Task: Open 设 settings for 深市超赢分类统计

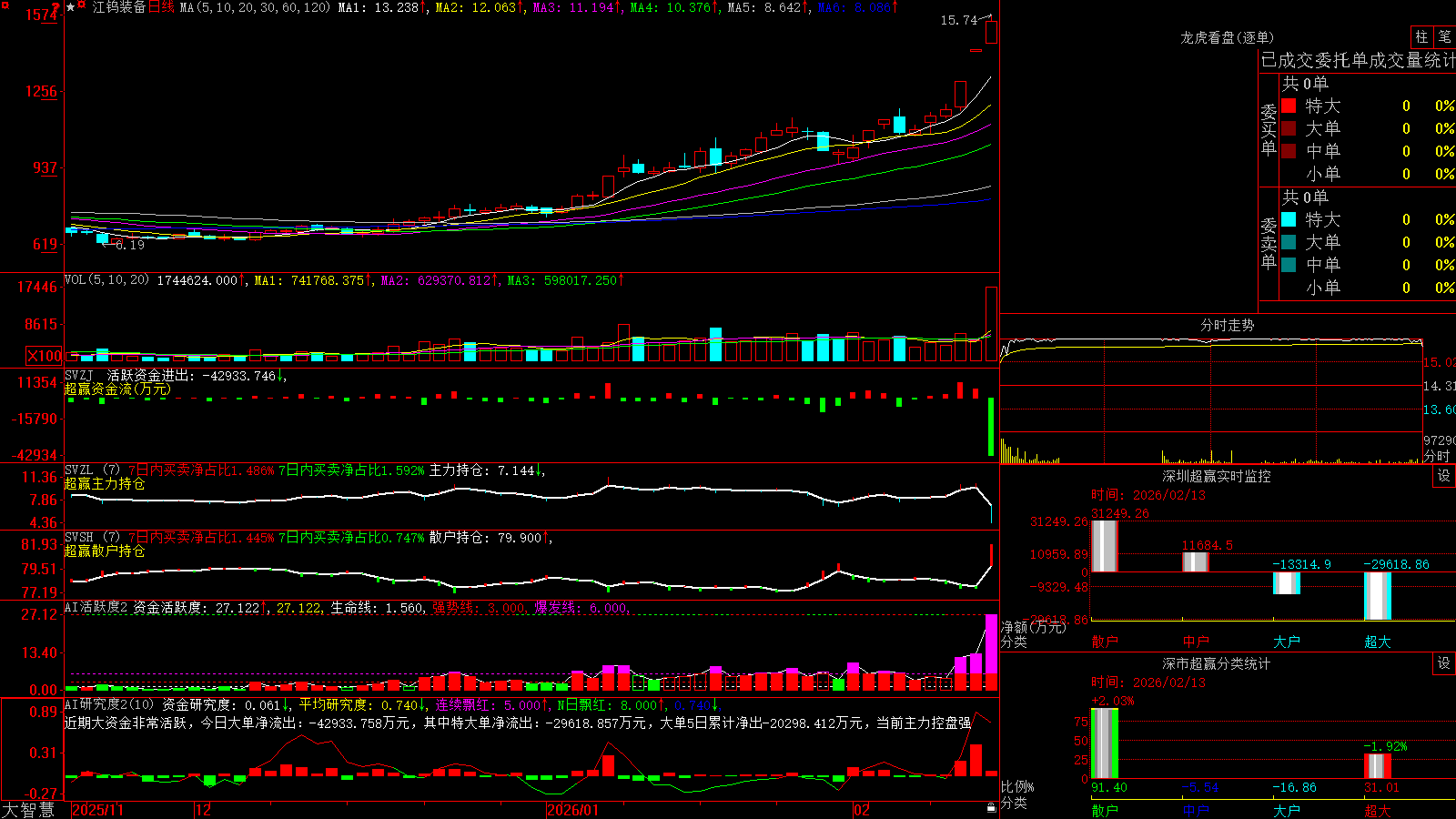Action: (x=1444, y=663)
